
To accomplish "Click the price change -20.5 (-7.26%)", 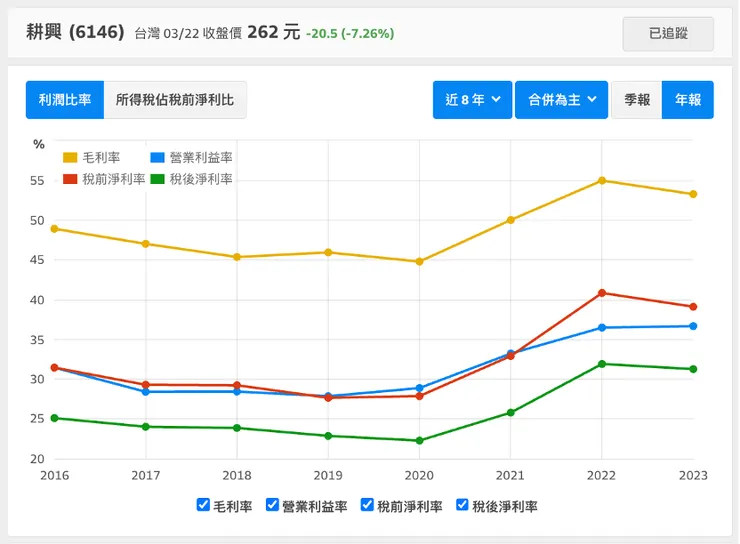I will pyautogui.click(x=350, y=34).
